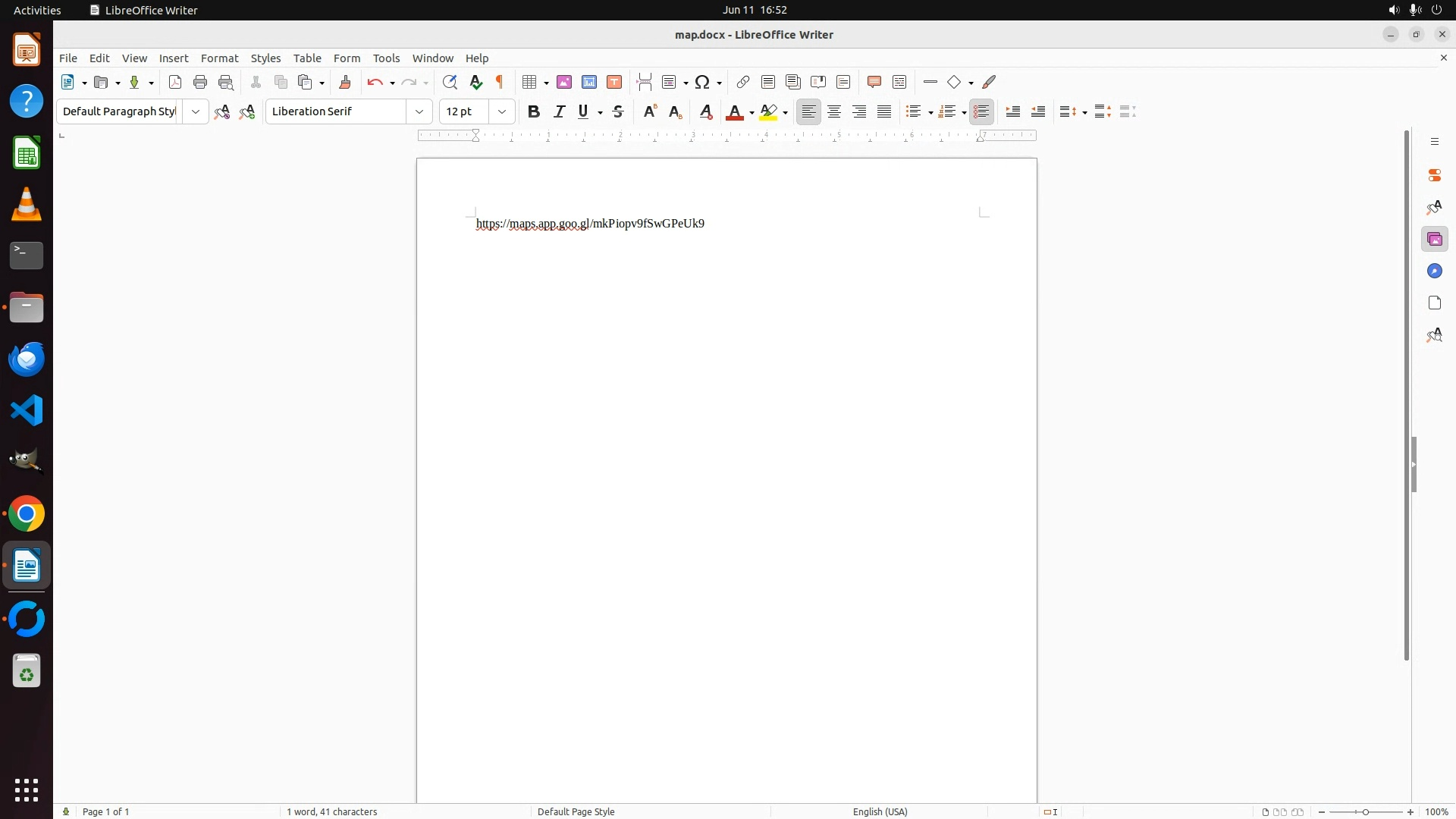
Task: Open the Navigator sidebar compass icon
Action: (x=1434, y=271)
